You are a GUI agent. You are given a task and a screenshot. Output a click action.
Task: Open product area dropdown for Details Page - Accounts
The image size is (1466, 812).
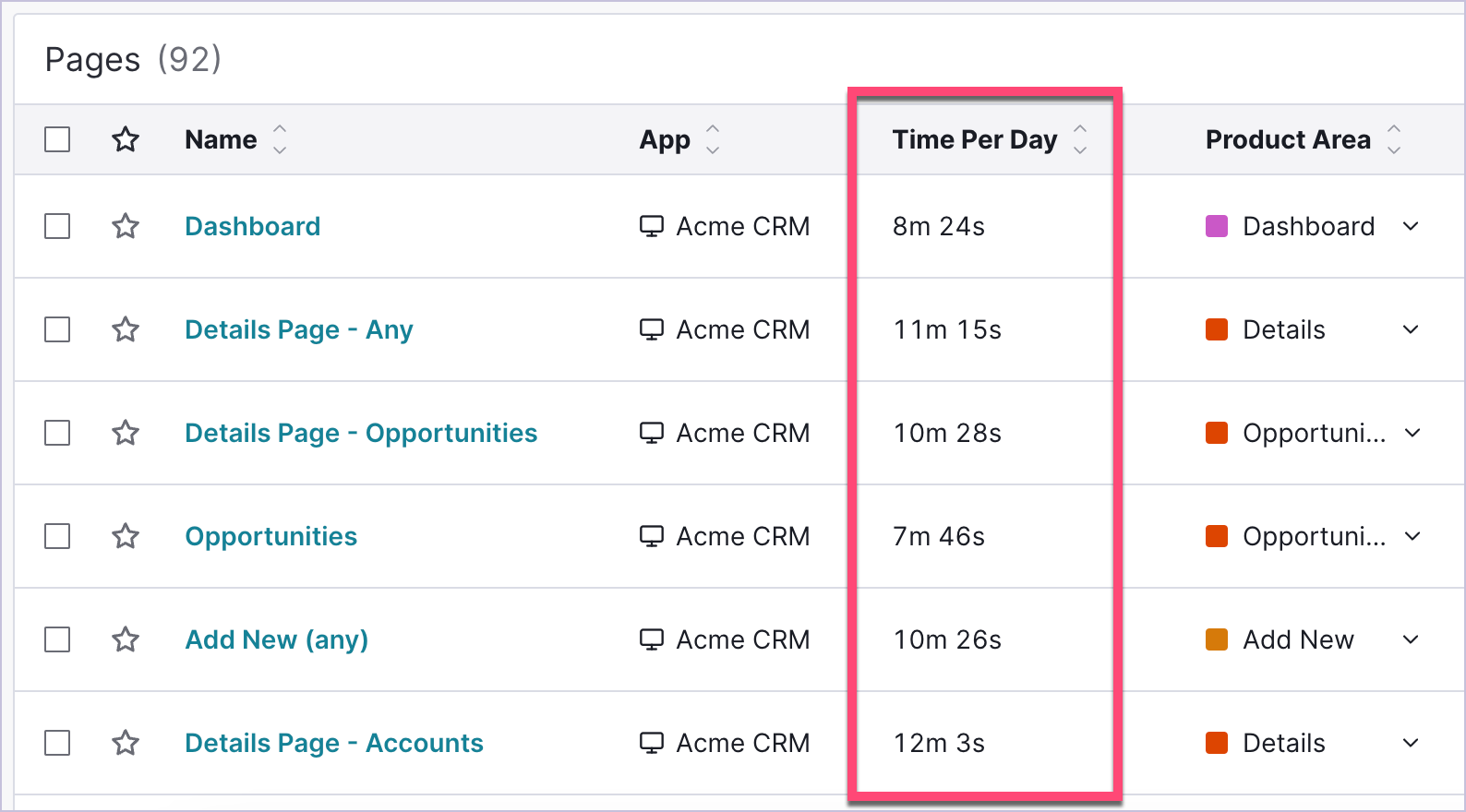(x=1411, y=743)
